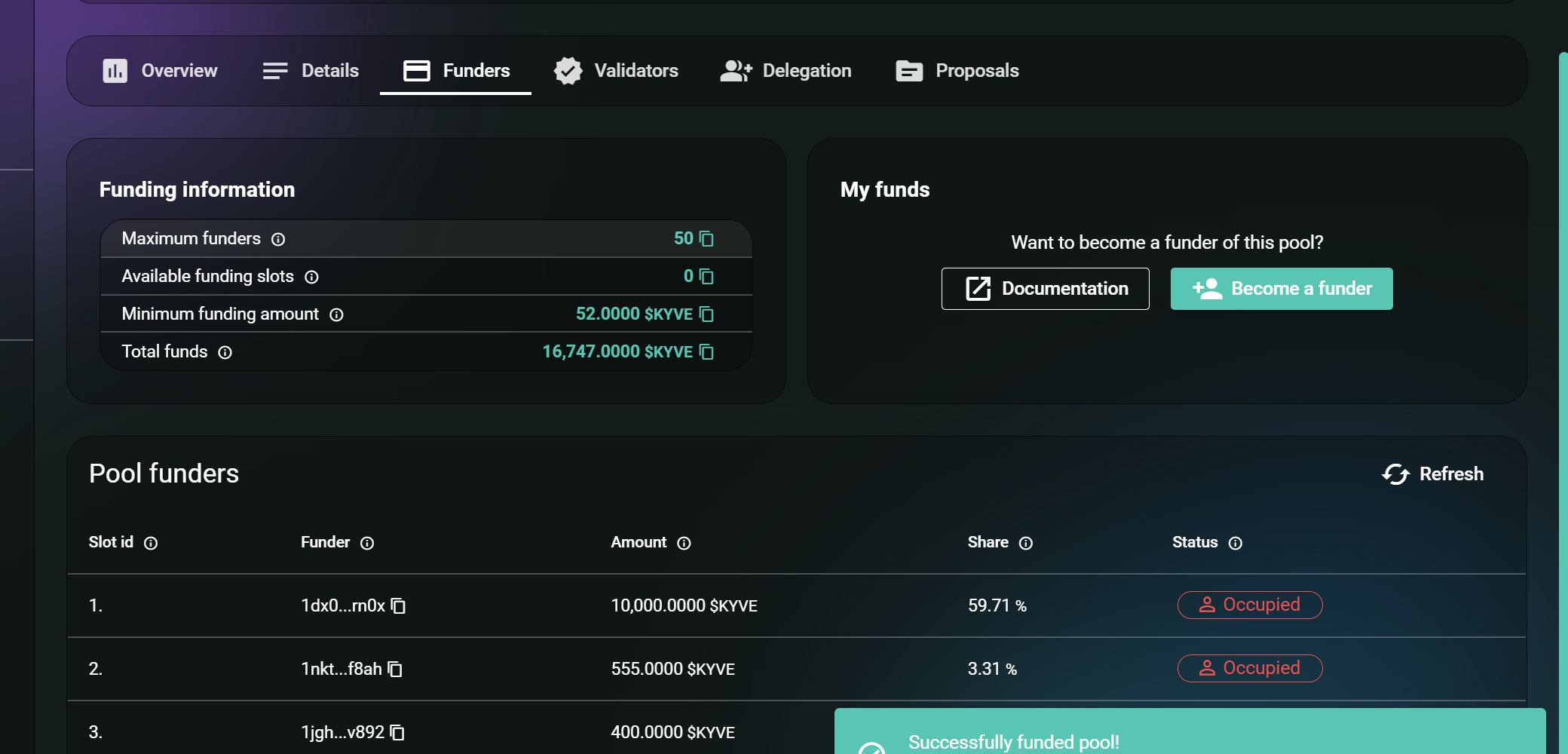Screen dimensions: 1568x754
Task: Copy the Total funds value
Action: click(706, 352)
